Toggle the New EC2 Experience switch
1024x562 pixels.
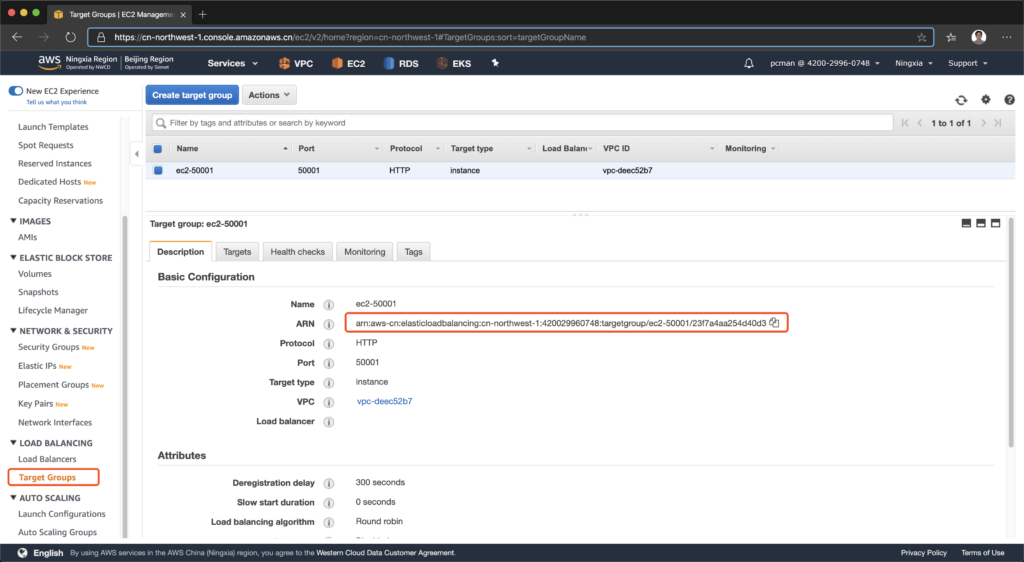pyautogui.click(x=16, y=91)
